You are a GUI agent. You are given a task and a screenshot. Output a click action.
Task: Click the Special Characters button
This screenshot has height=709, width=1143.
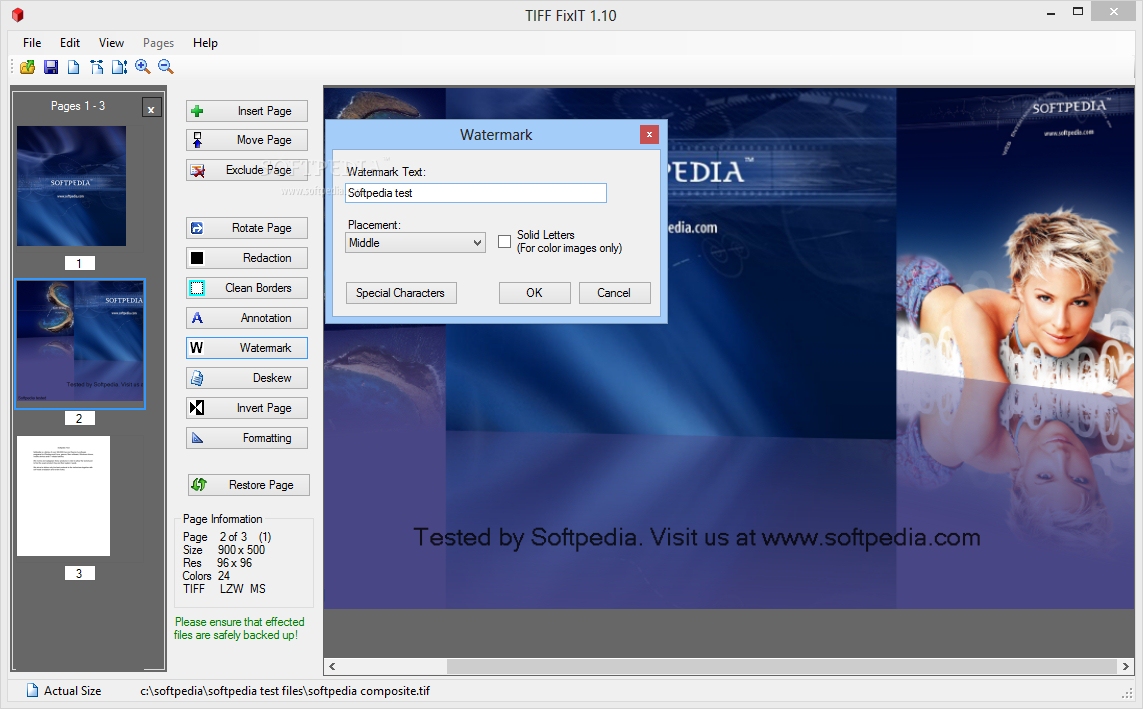tap(401, 293)
